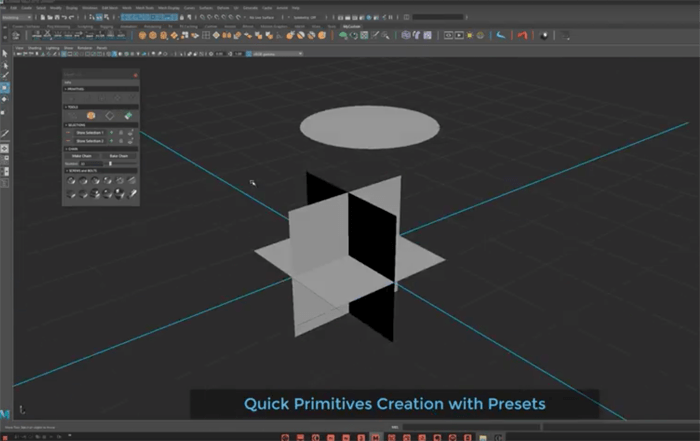Click the green eraser icon in Tools section

(x=129, y=115)
